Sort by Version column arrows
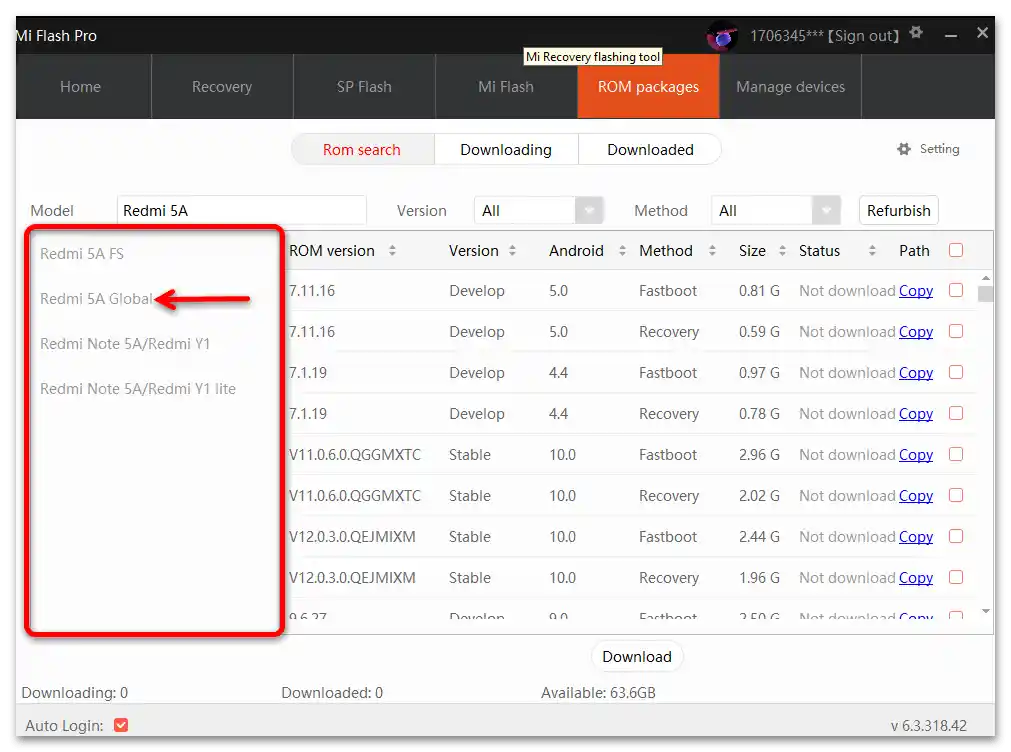This screenshot has width=1011, height=752. pyautogui.click(x=512, y=251)
